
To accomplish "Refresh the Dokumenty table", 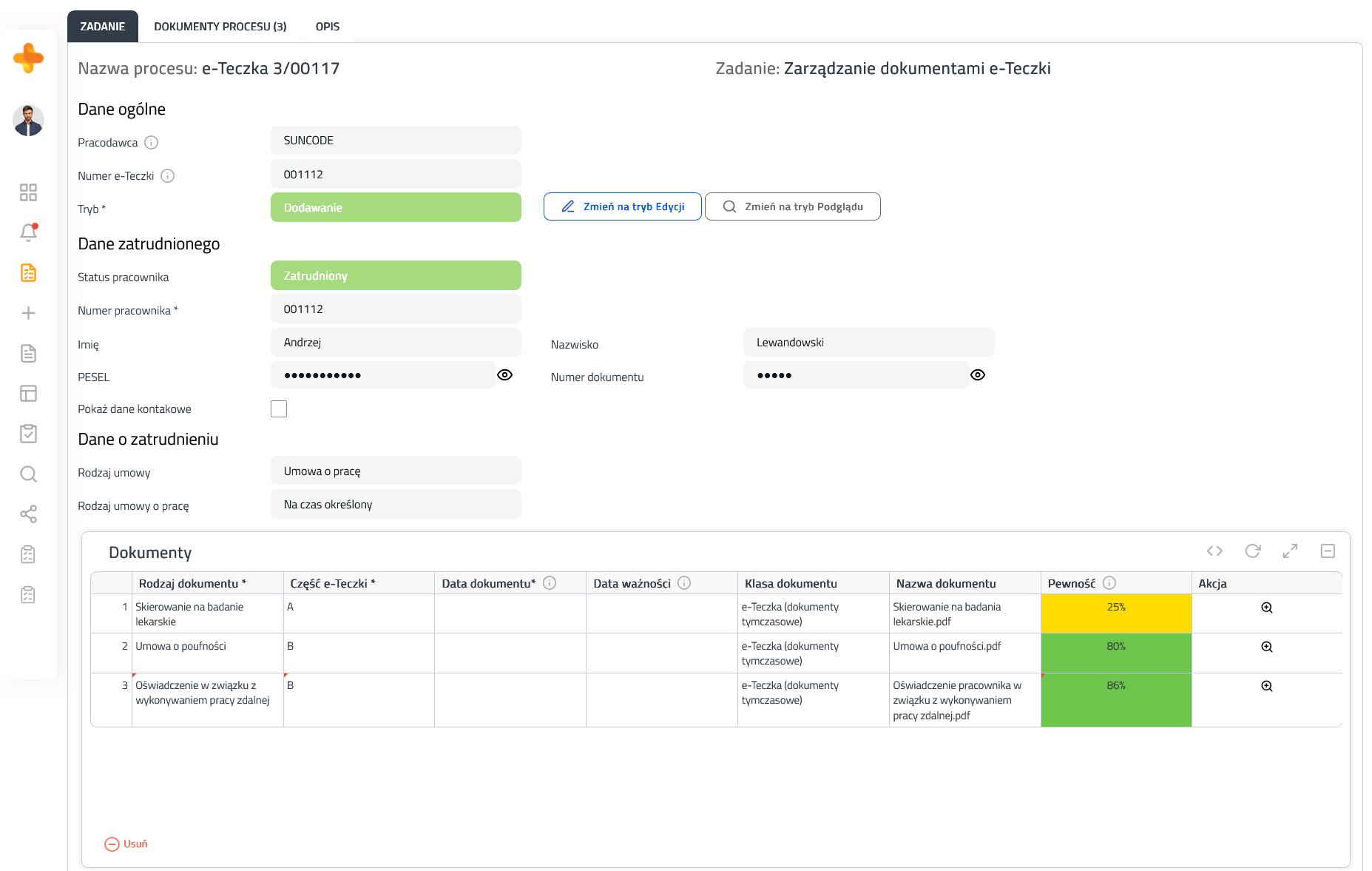I will point(1252,551).
